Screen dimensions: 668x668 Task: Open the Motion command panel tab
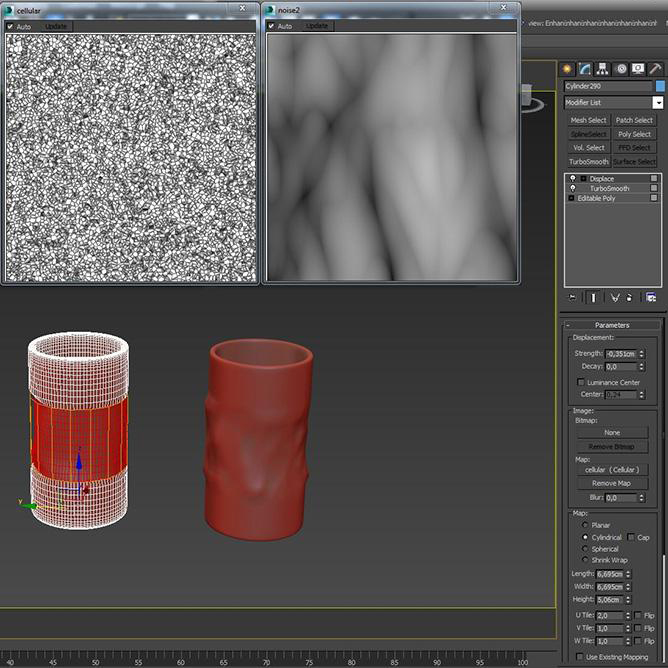point(621,69)
